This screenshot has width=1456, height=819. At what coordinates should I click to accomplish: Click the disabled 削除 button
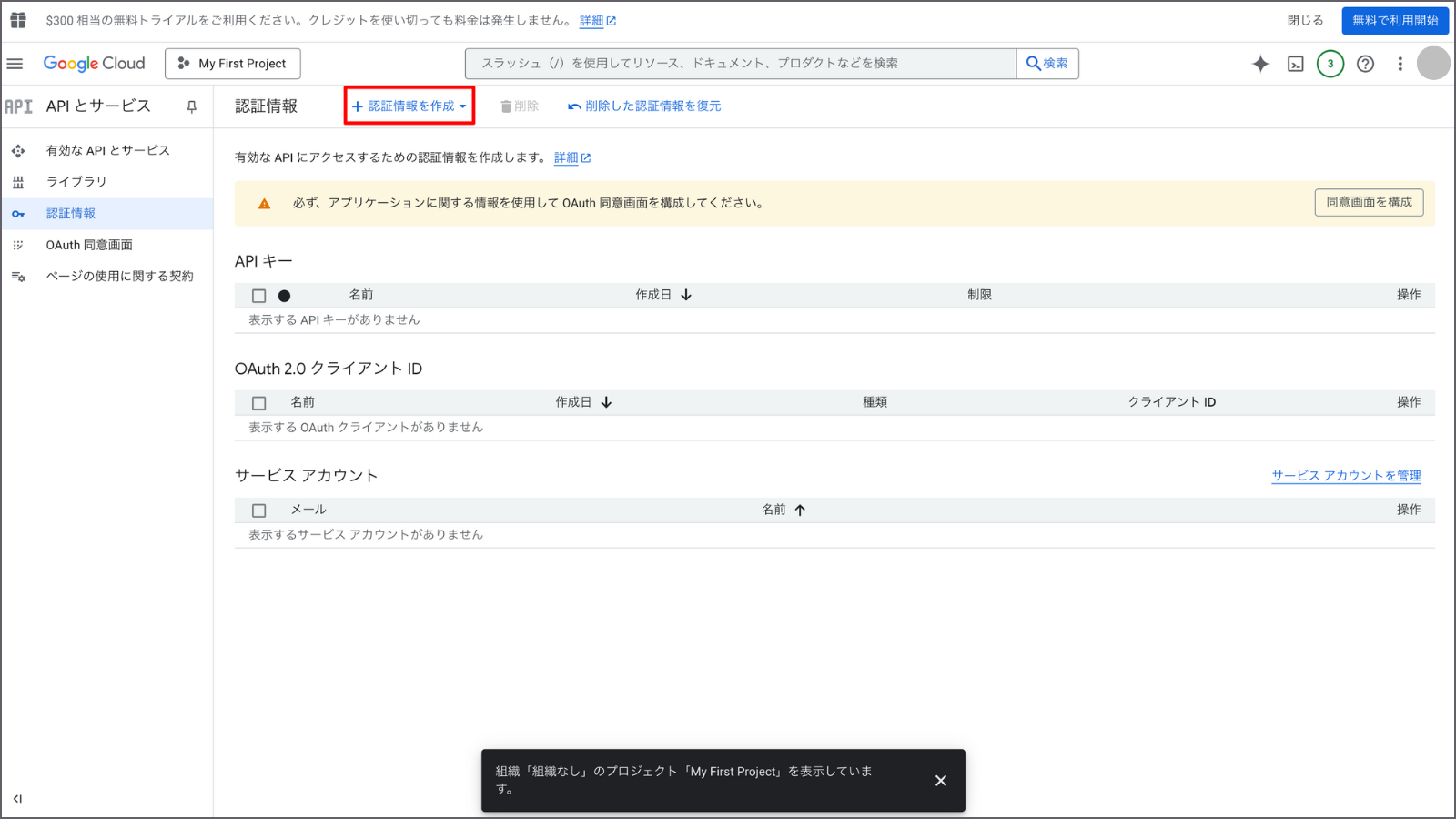click(x=520, y=106)
